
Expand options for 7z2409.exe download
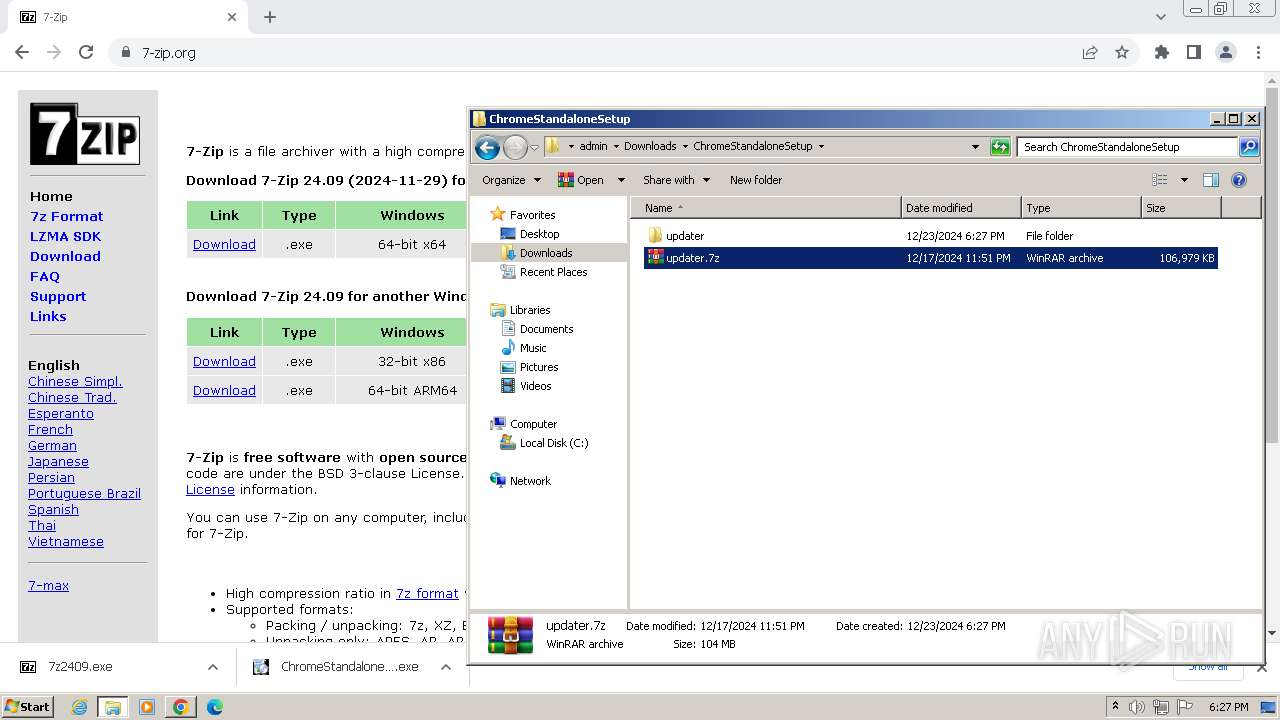pyautogui.click(x=212, y=667)
